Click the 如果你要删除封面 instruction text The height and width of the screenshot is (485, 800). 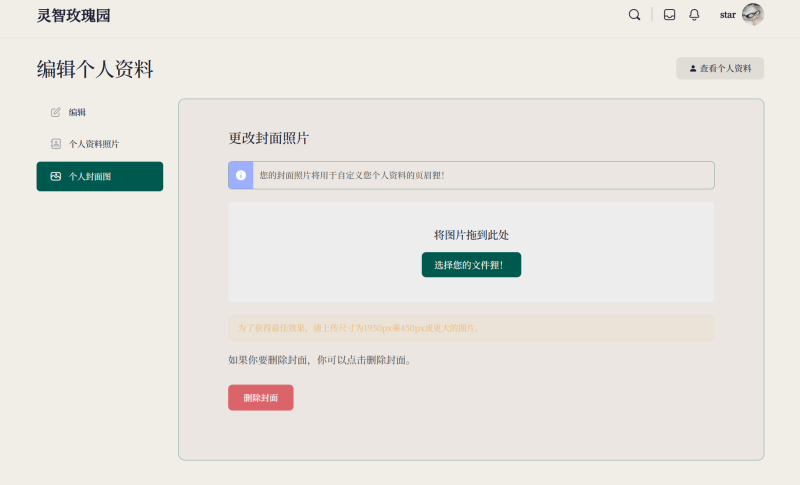click(320, 360)
